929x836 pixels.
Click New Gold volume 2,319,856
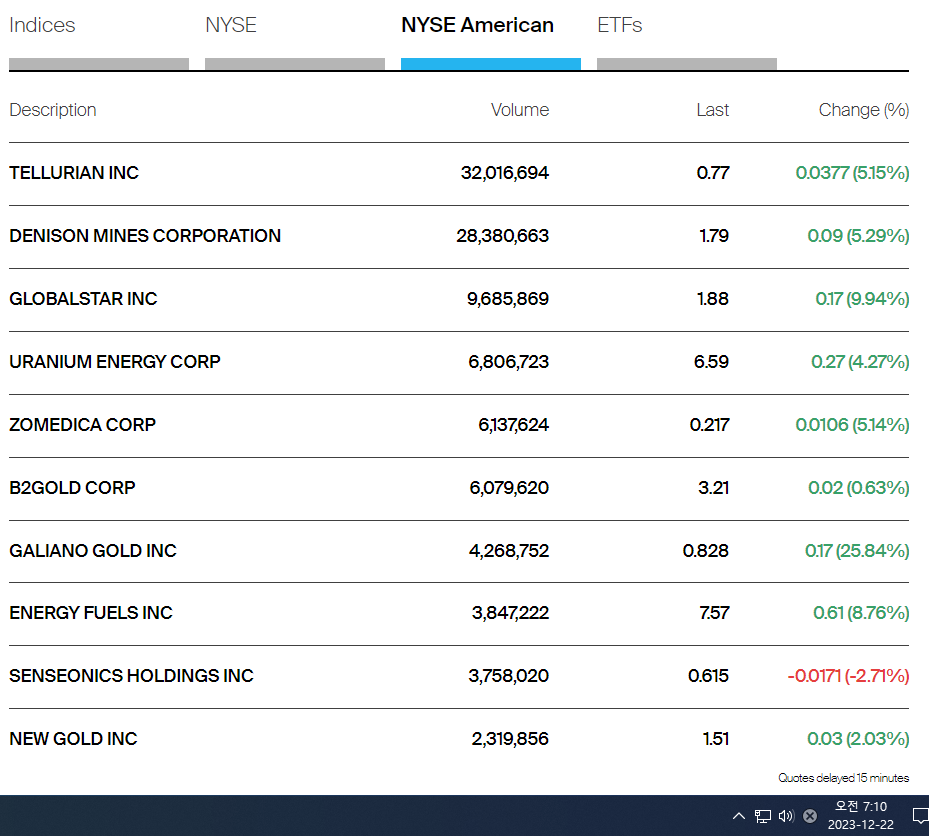(510, 738)
